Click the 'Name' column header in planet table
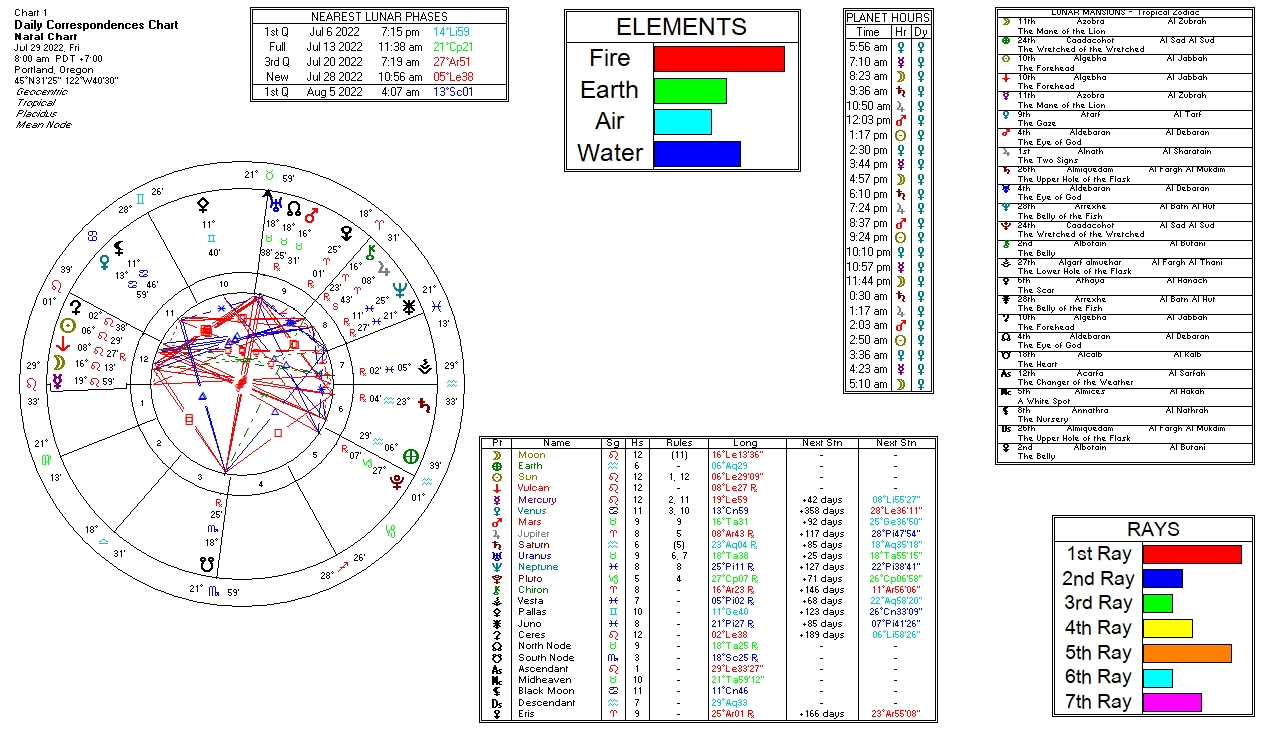The height and width of the screenshot is (741, 1267). [x=556, y=443]
